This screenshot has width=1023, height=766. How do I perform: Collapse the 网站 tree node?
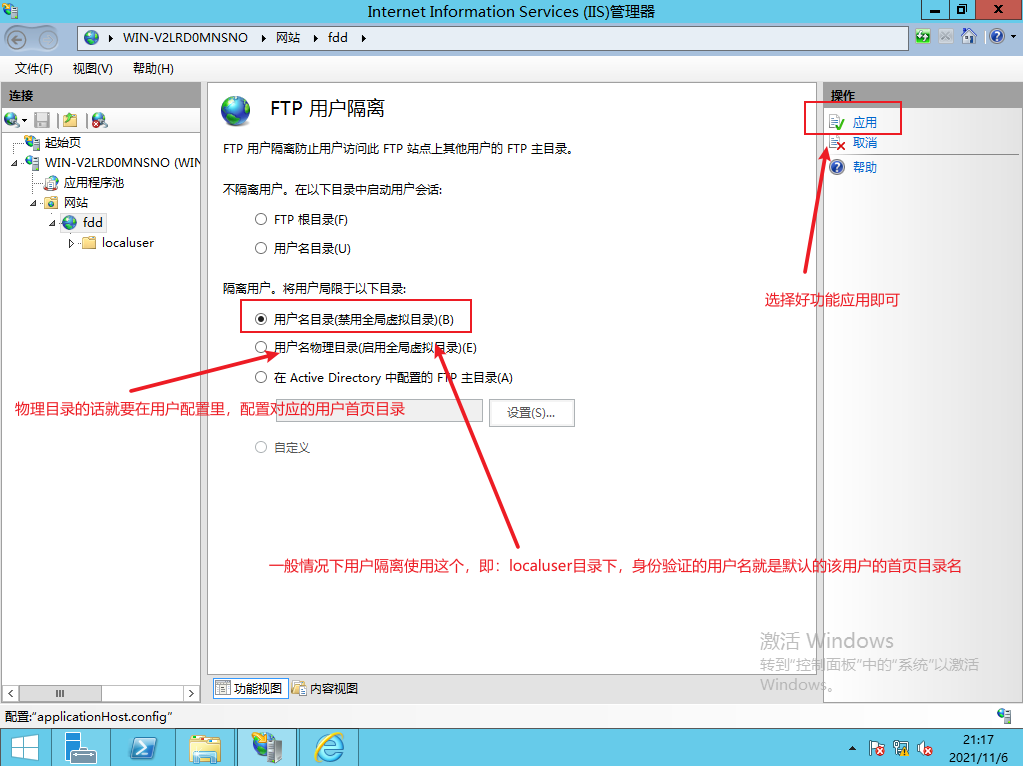33,204
